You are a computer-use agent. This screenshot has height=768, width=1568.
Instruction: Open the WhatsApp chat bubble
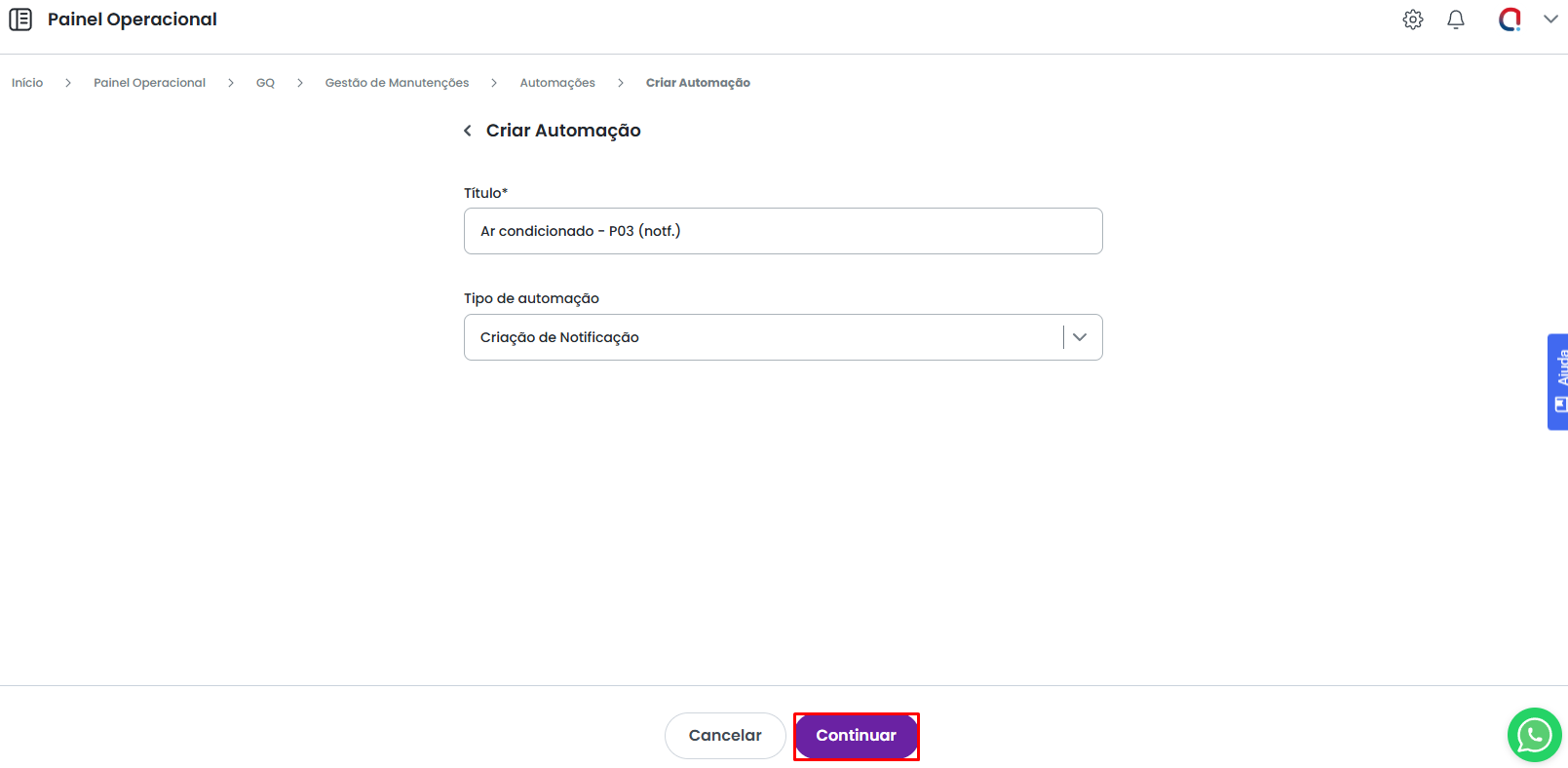point(1534,735)
